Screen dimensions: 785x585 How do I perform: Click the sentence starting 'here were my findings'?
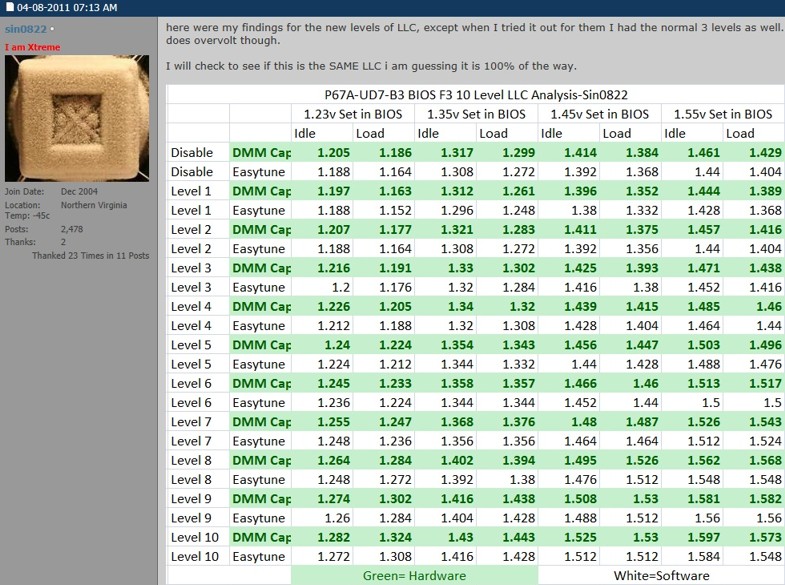click(475, 34)
